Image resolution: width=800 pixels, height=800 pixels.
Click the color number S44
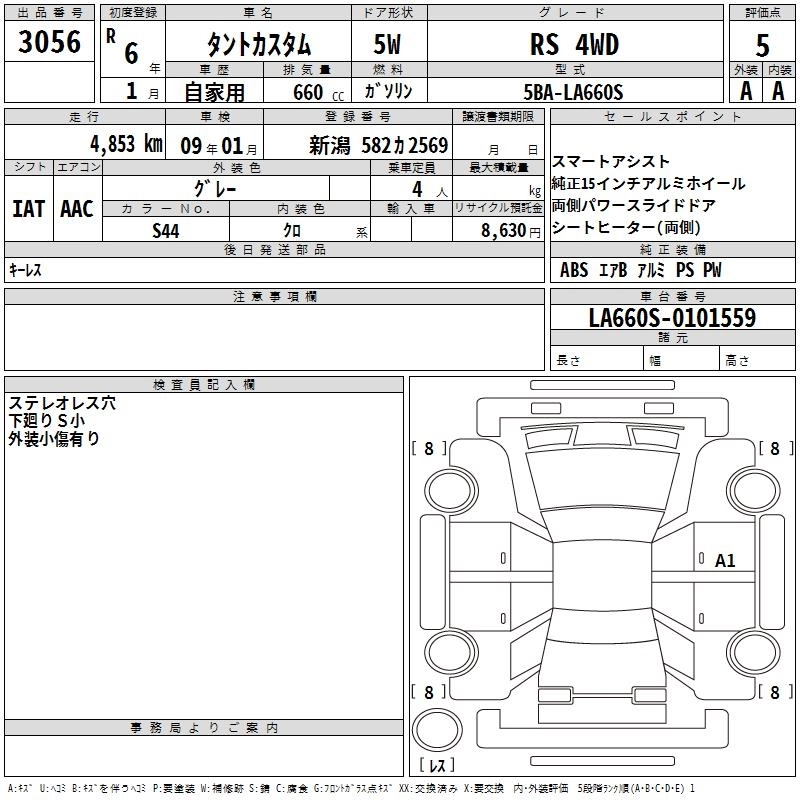(166, 231)
